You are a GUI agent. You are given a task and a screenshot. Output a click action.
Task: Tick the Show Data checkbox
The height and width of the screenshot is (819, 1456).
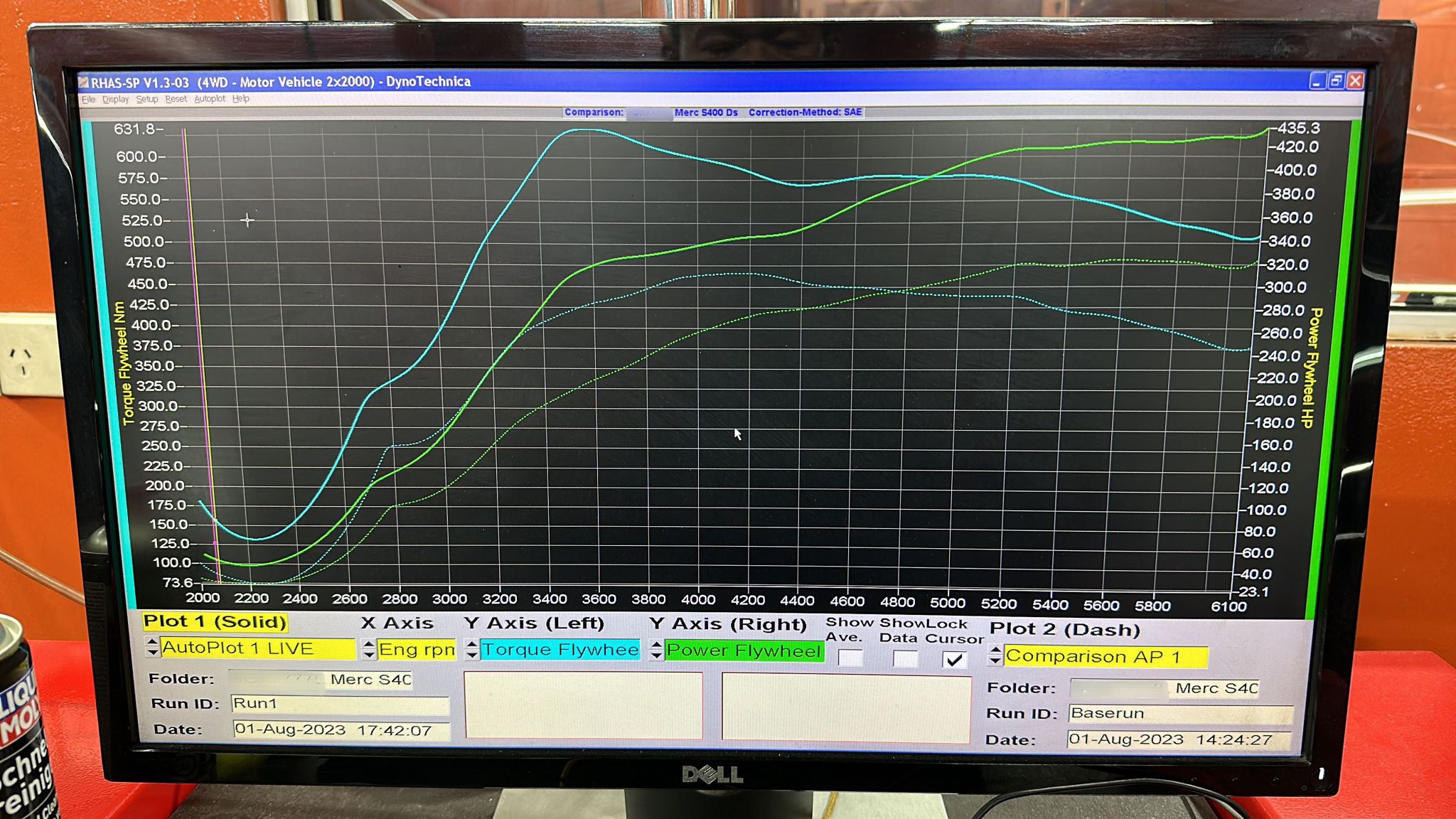(x=904, y=659)
